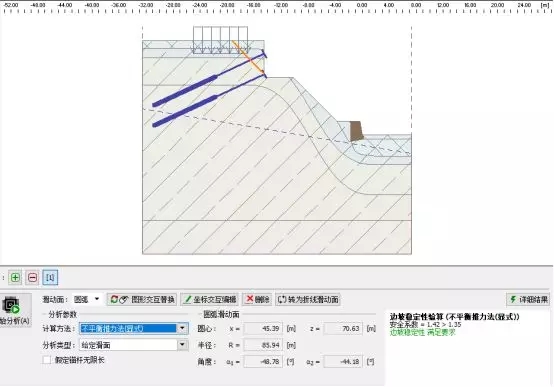The width and height of the screenshot is (554, 387).
Task: Enable the 假定锚杆无限长 checkbox
Action: click(47, 360)
